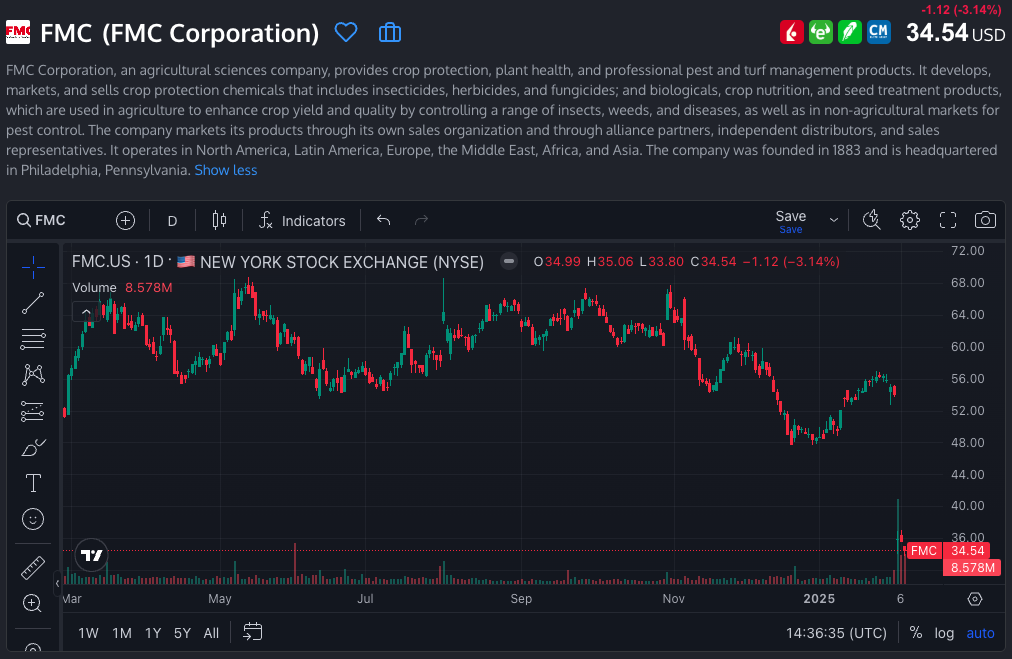The height and width of the screenshot is (659, 1012).
Task: Open price axis settings gear
Action: coord(975,599)
